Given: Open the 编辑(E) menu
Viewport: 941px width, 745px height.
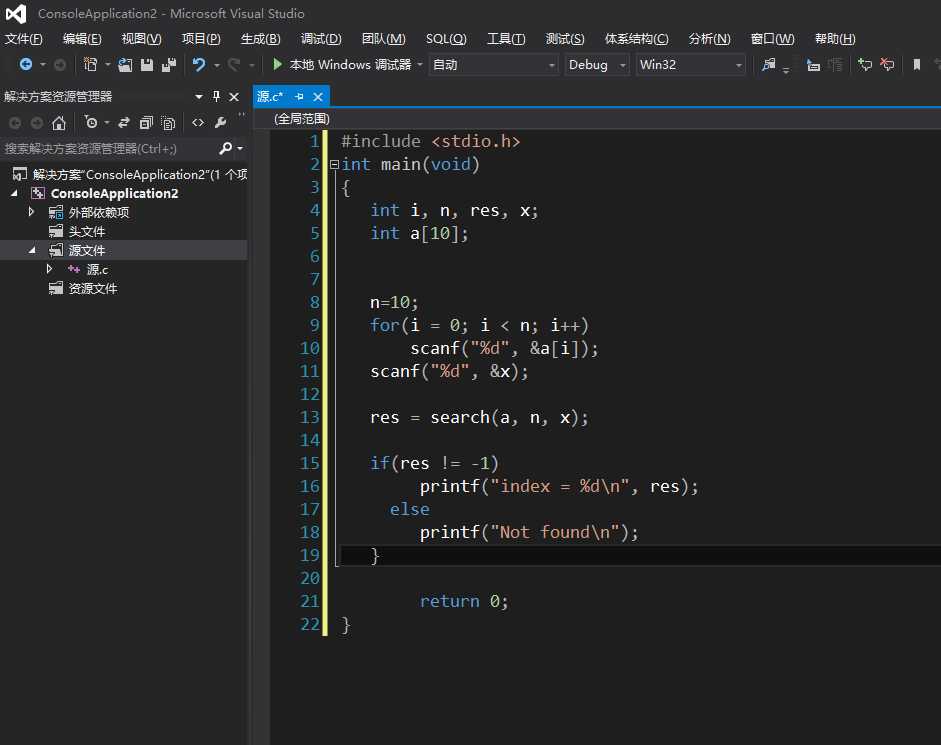Looking at the screenshot, I should [82, 39].
